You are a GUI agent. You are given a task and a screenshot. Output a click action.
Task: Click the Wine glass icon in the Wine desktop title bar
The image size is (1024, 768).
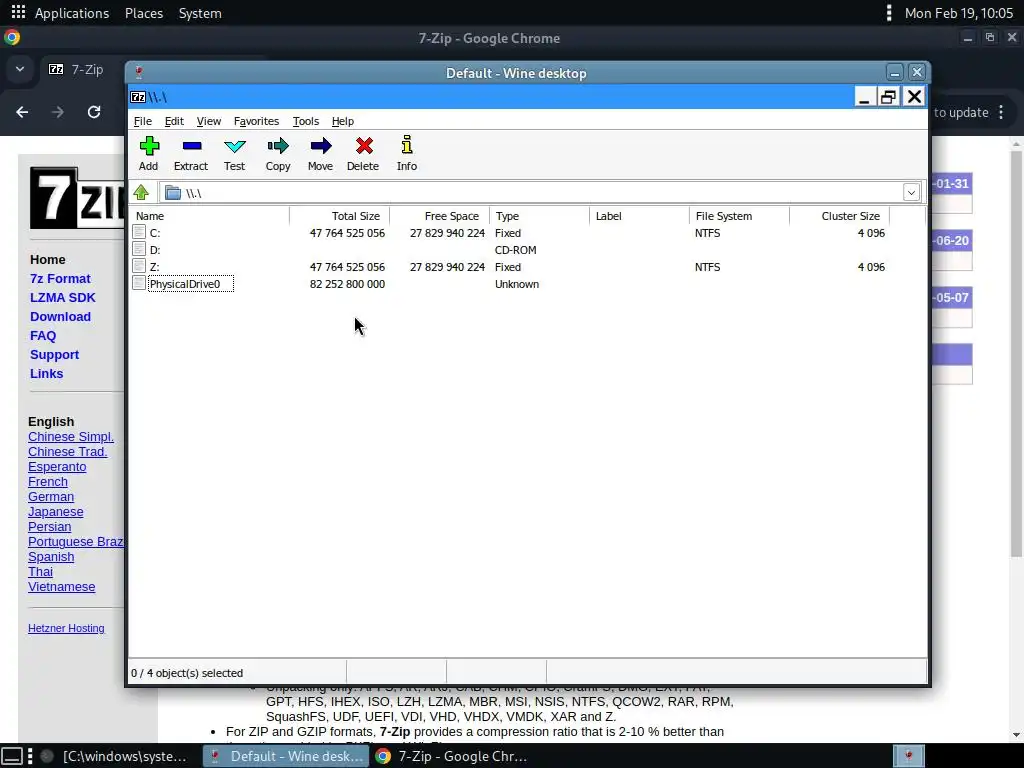click(x=138, y=72)
